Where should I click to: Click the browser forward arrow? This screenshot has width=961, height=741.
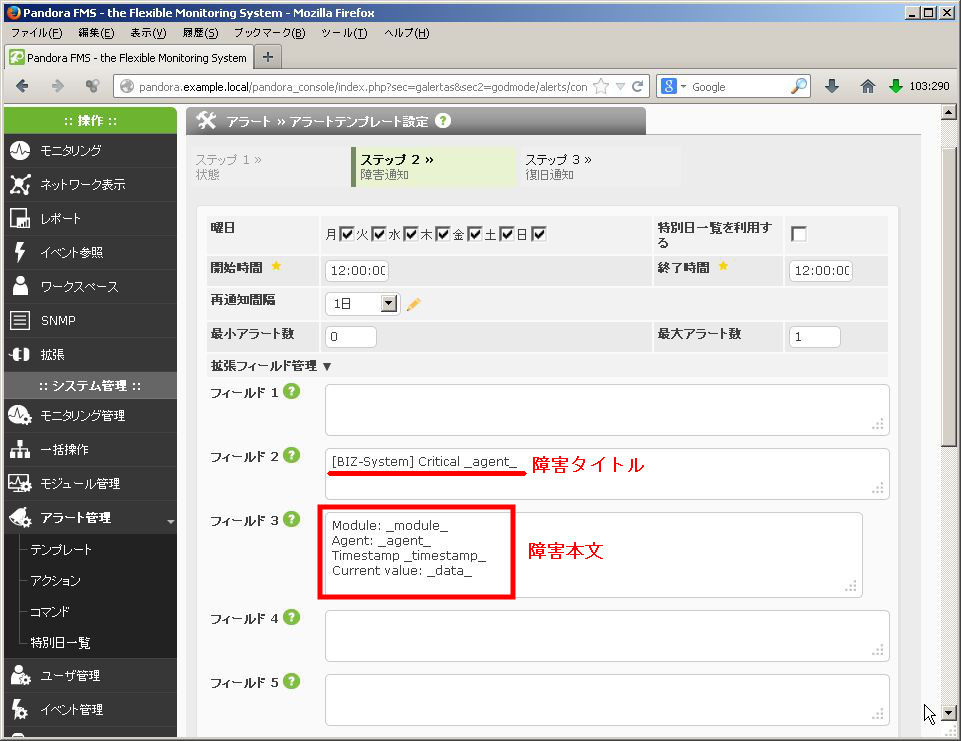(x=58, y=86)
